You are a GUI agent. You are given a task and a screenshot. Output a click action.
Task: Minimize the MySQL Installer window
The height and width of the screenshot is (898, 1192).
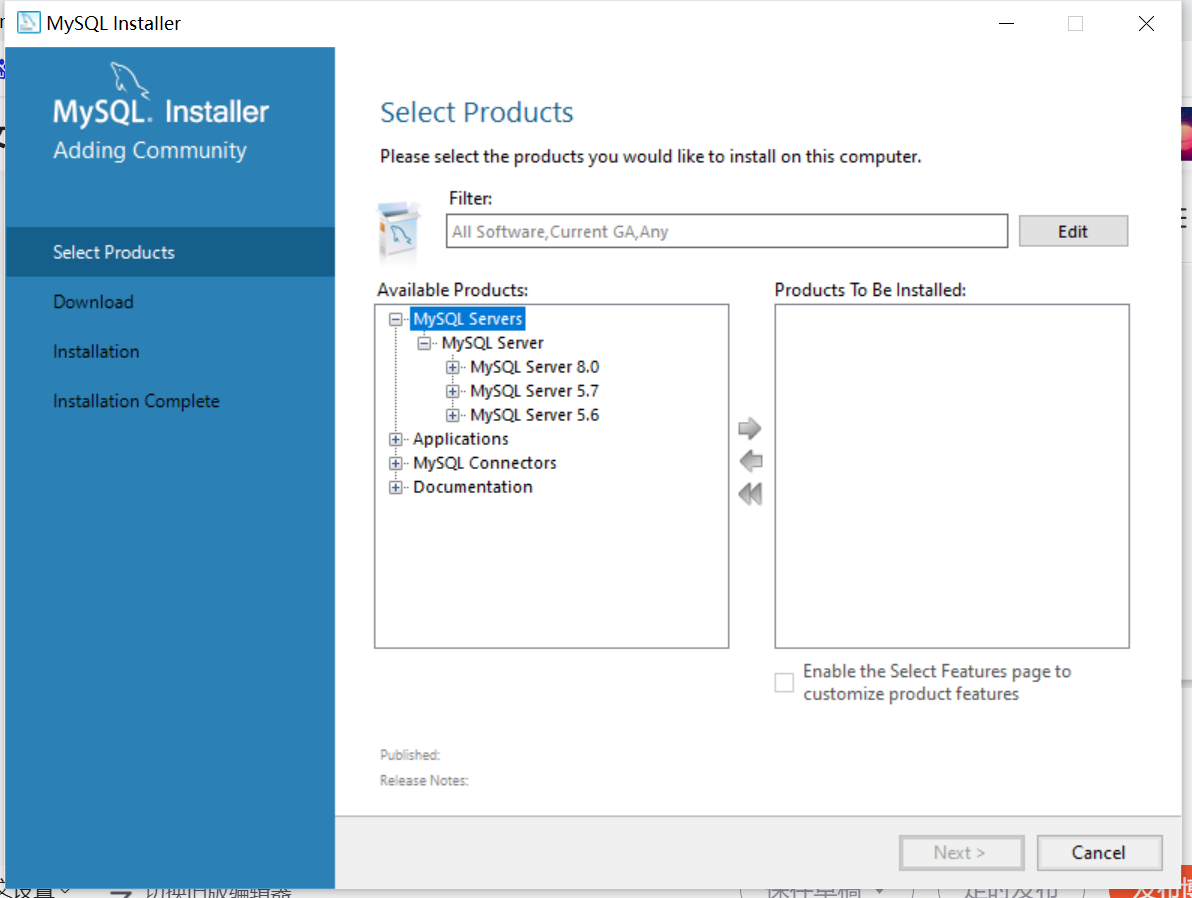[x=1006, y=24]
